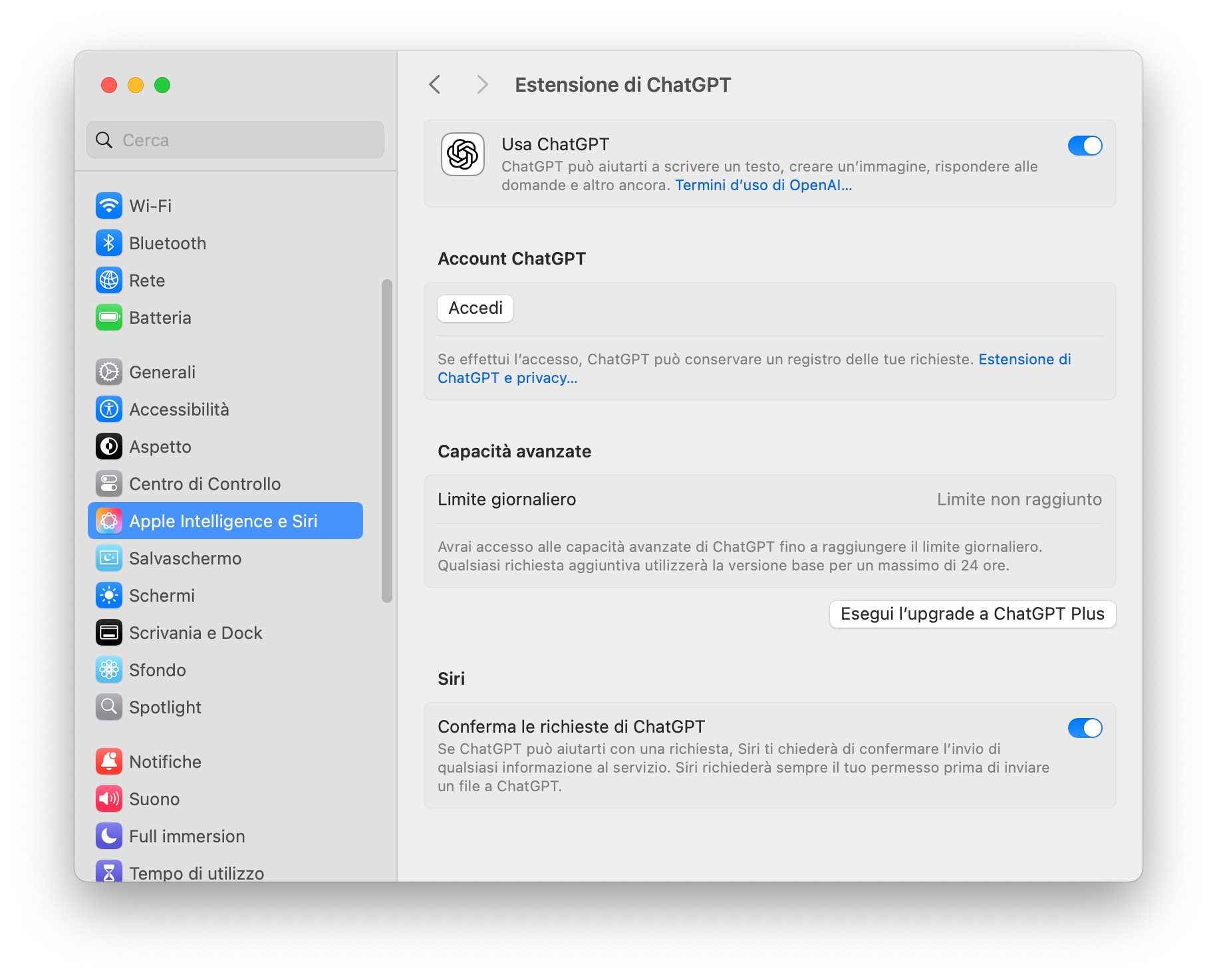Select the Suono speaker icon

click(x=109, y=799)
